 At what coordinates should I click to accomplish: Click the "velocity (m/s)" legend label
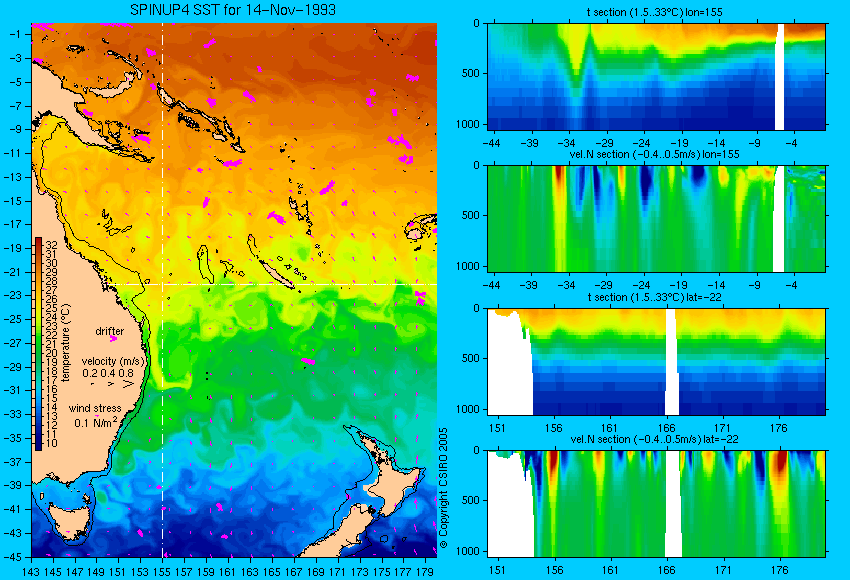click(113, 361)
